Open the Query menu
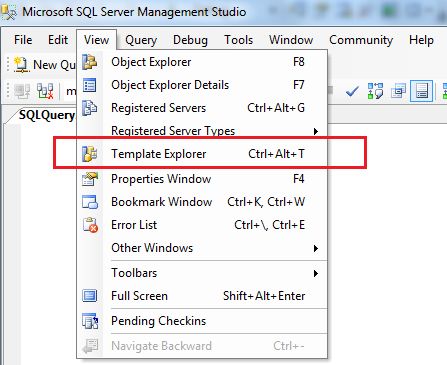 141,40
